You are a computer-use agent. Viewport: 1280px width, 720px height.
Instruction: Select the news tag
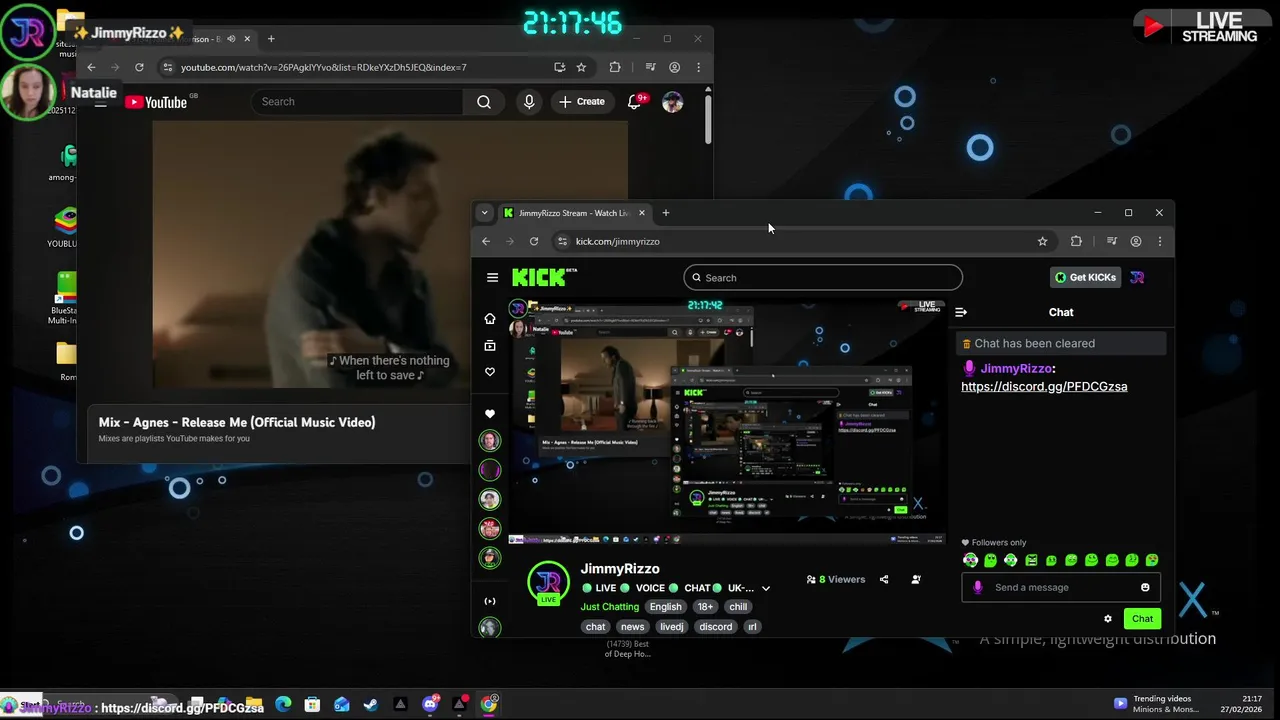coord(632,627)
